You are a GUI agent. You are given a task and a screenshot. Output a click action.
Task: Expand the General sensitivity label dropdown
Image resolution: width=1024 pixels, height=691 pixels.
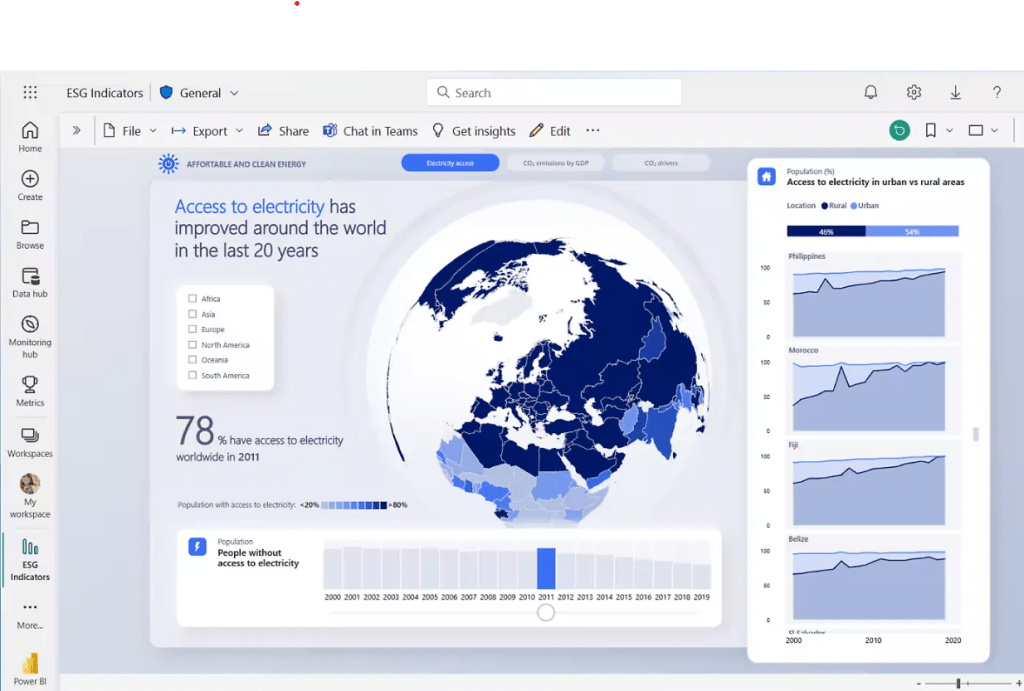point(200,93)
